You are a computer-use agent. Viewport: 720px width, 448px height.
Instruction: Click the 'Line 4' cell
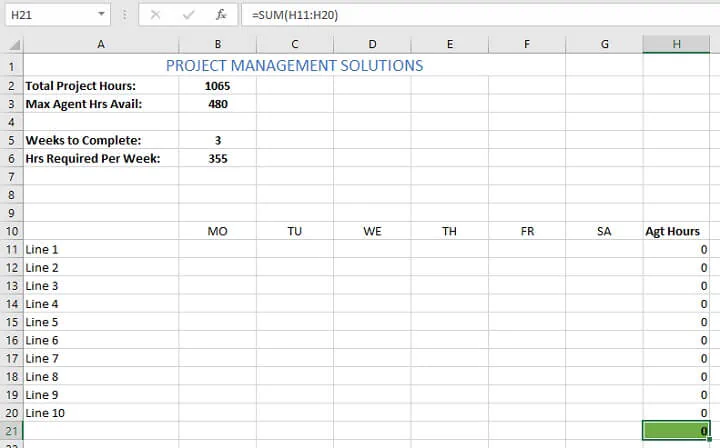(x=101, y=304)
